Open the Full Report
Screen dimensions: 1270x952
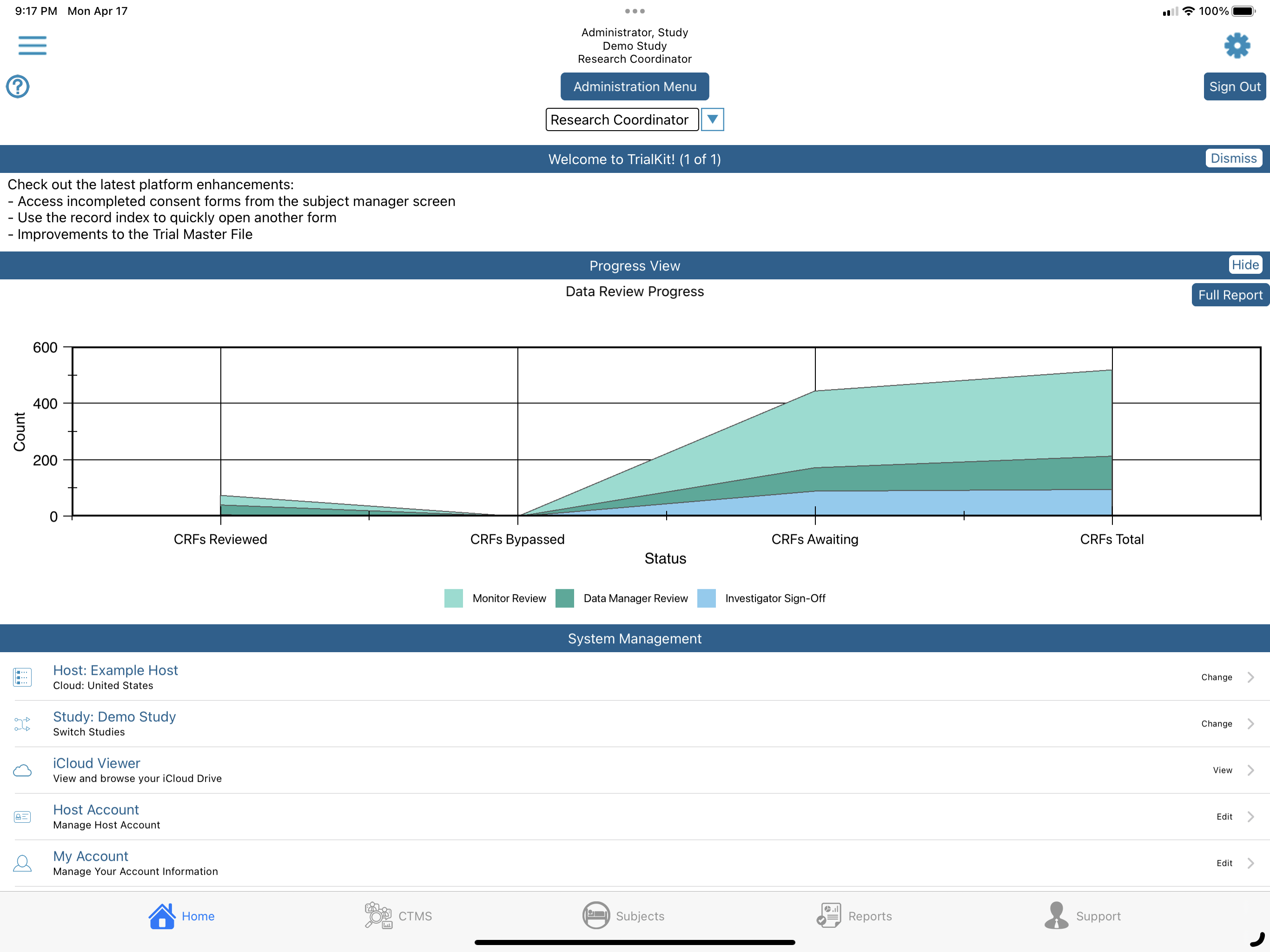[x=1230, y=295]
